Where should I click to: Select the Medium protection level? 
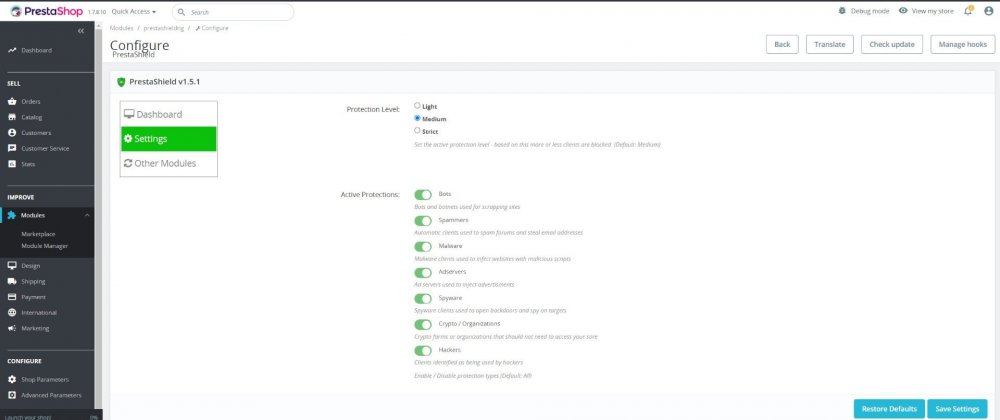[417, 118]
